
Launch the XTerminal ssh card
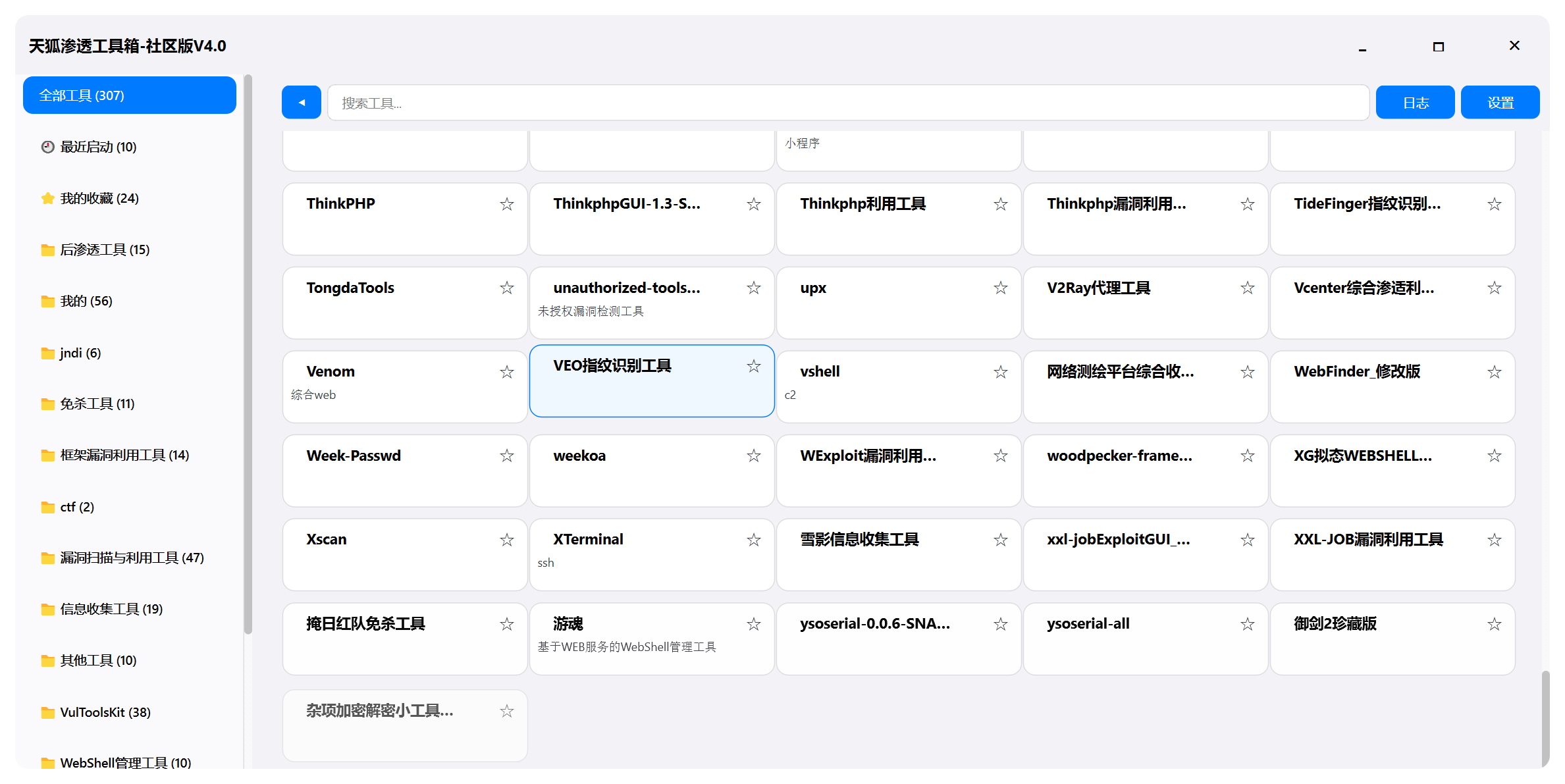coord(652,555)
